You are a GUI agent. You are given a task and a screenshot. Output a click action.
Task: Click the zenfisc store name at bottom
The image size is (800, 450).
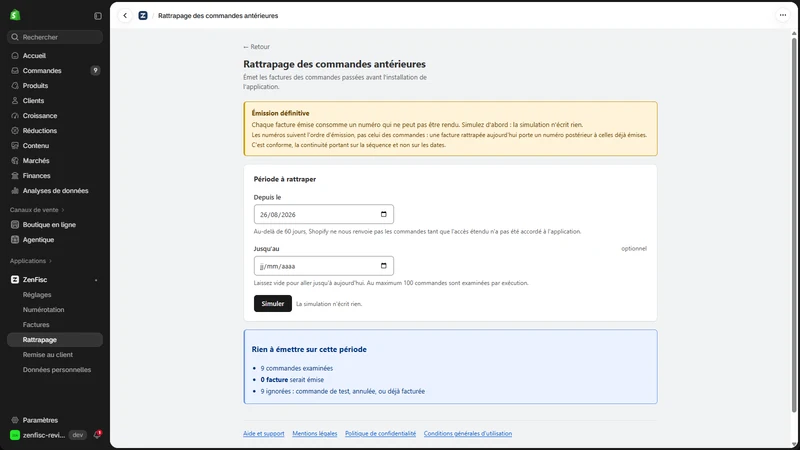pos(44,435)
